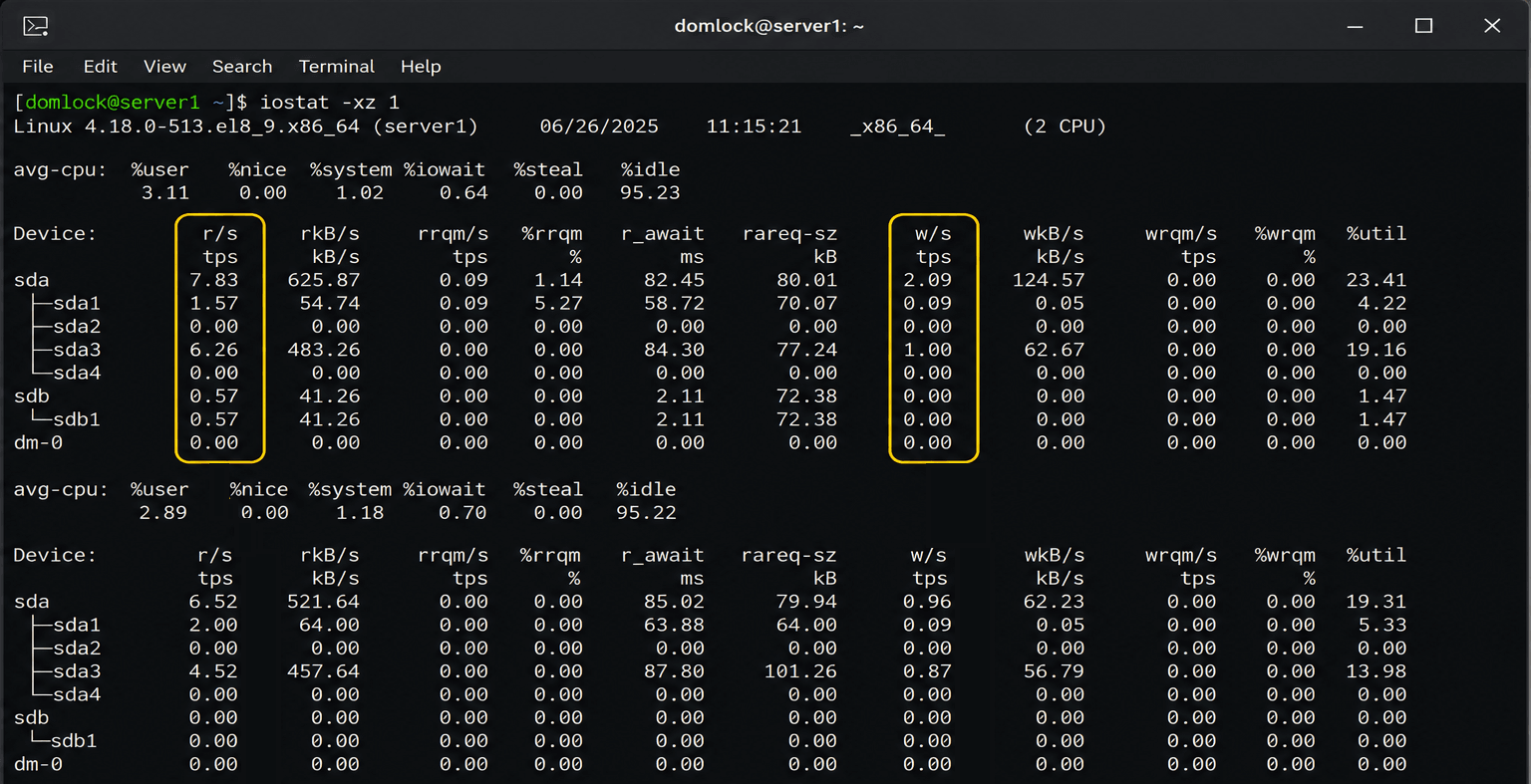Click the date 06/26/2025
This screenshot has width=1531, height=784.
click(599, 127)
